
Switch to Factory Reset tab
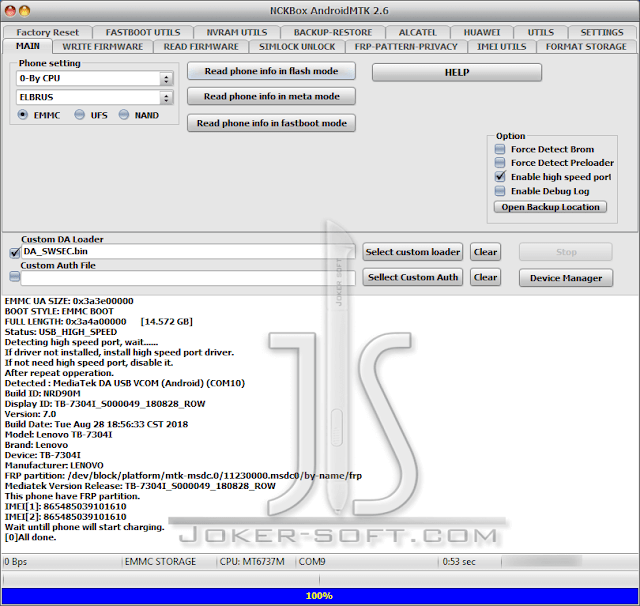47,32
